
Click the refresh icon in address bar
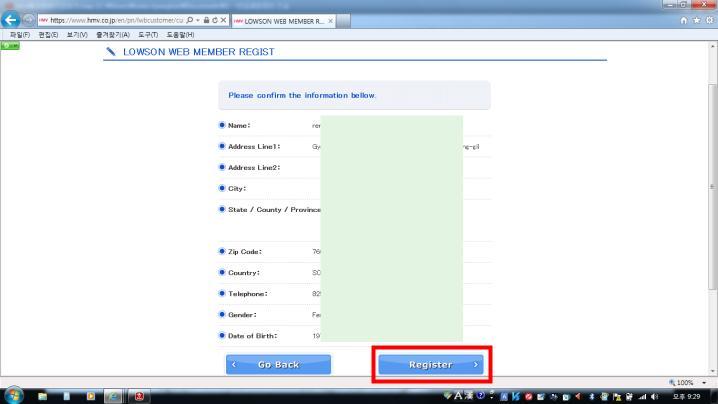[x=213, y=20]
